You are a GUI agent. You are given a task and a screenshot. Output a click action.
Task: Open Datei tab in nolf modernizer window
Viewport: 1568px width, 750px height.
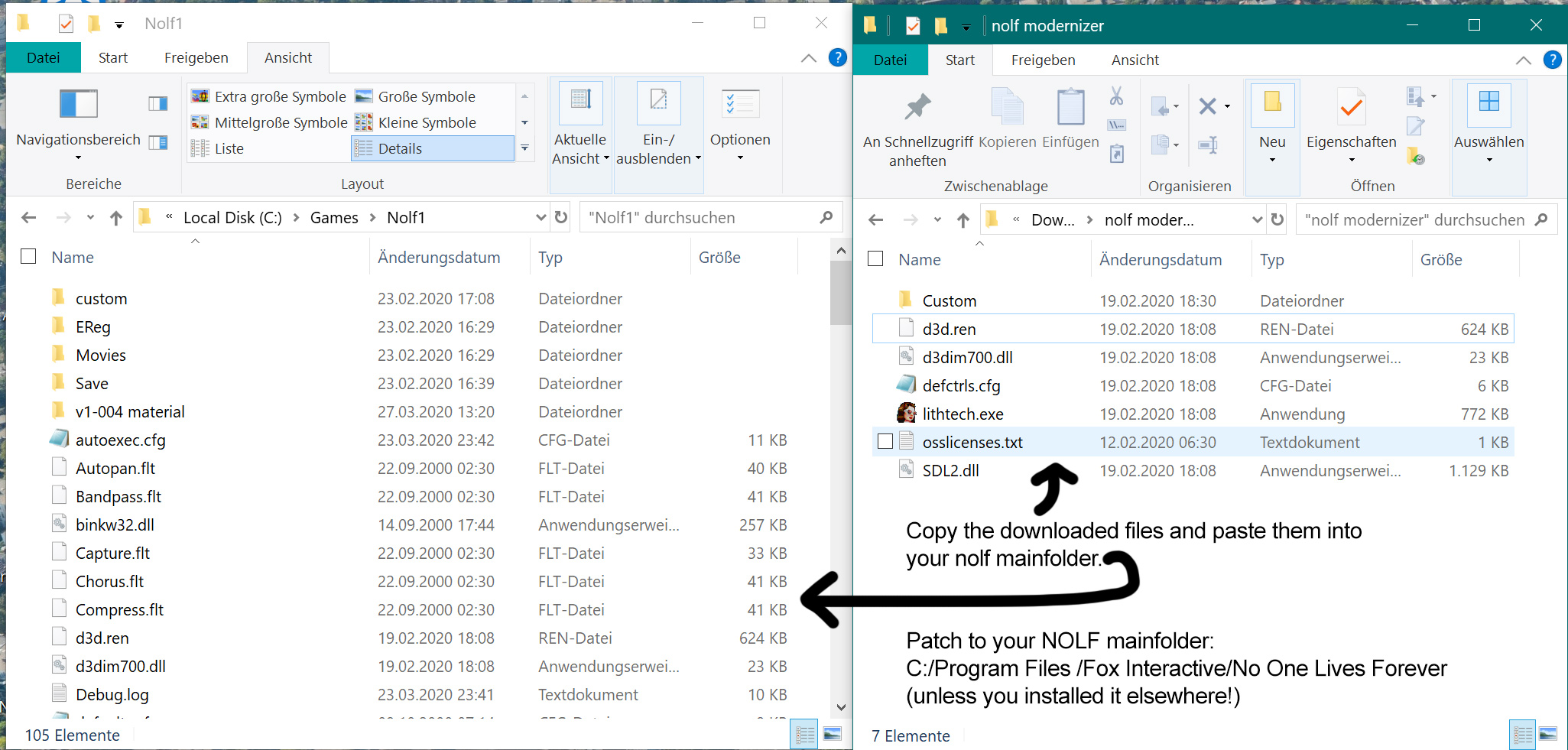coord(891,60)
